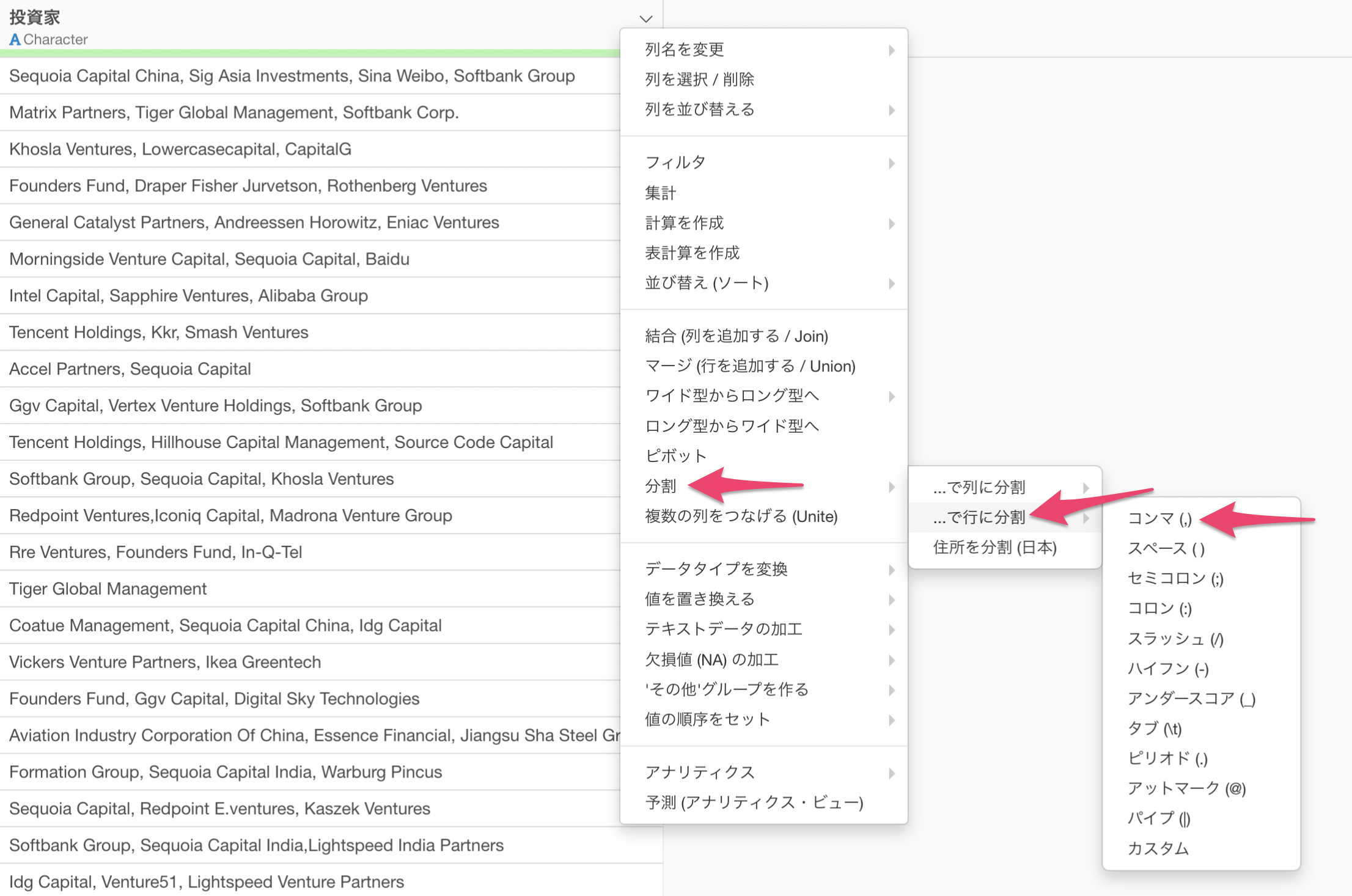Expand ワイド型からロング型へ submenu arrow
This screenshot has height=896, width=1352.
[x=892, y=396]
